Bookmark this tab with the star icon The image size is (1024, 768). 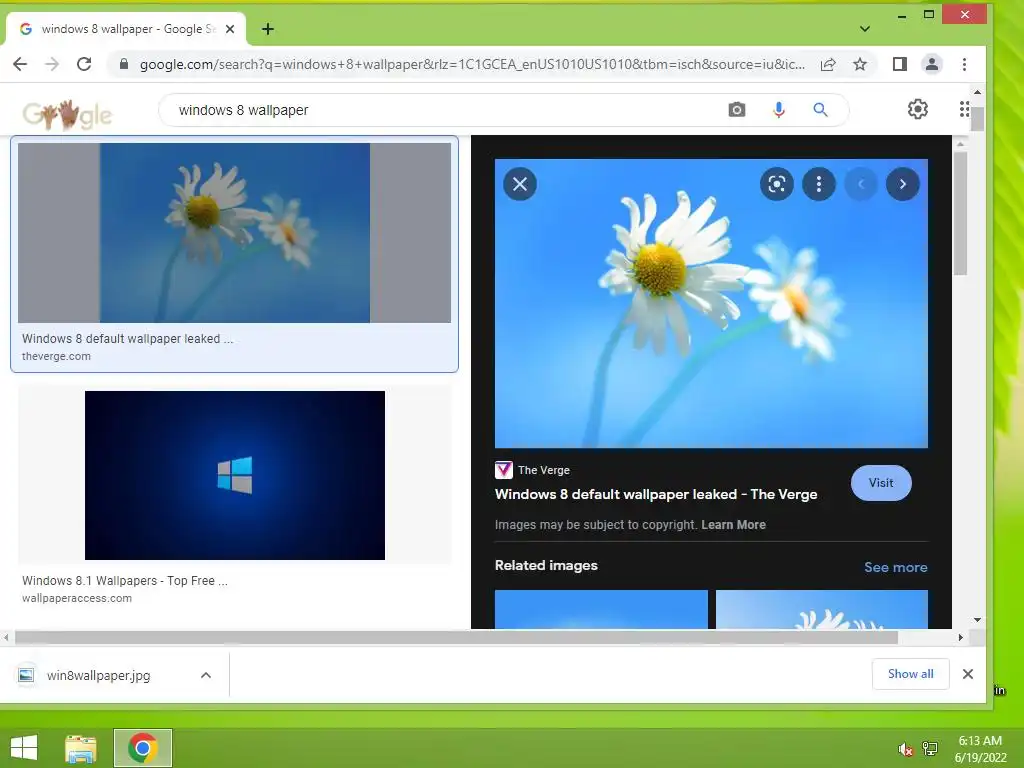pyautogui.click(x=860, y=64)
